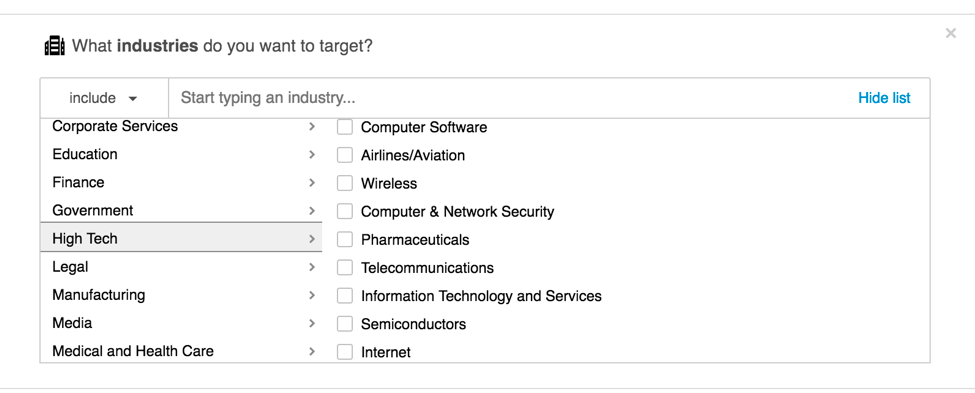This screenshot has height=393, width=975.
Task: Expand the Legal category chevron
Action: [x=312, y=267]
